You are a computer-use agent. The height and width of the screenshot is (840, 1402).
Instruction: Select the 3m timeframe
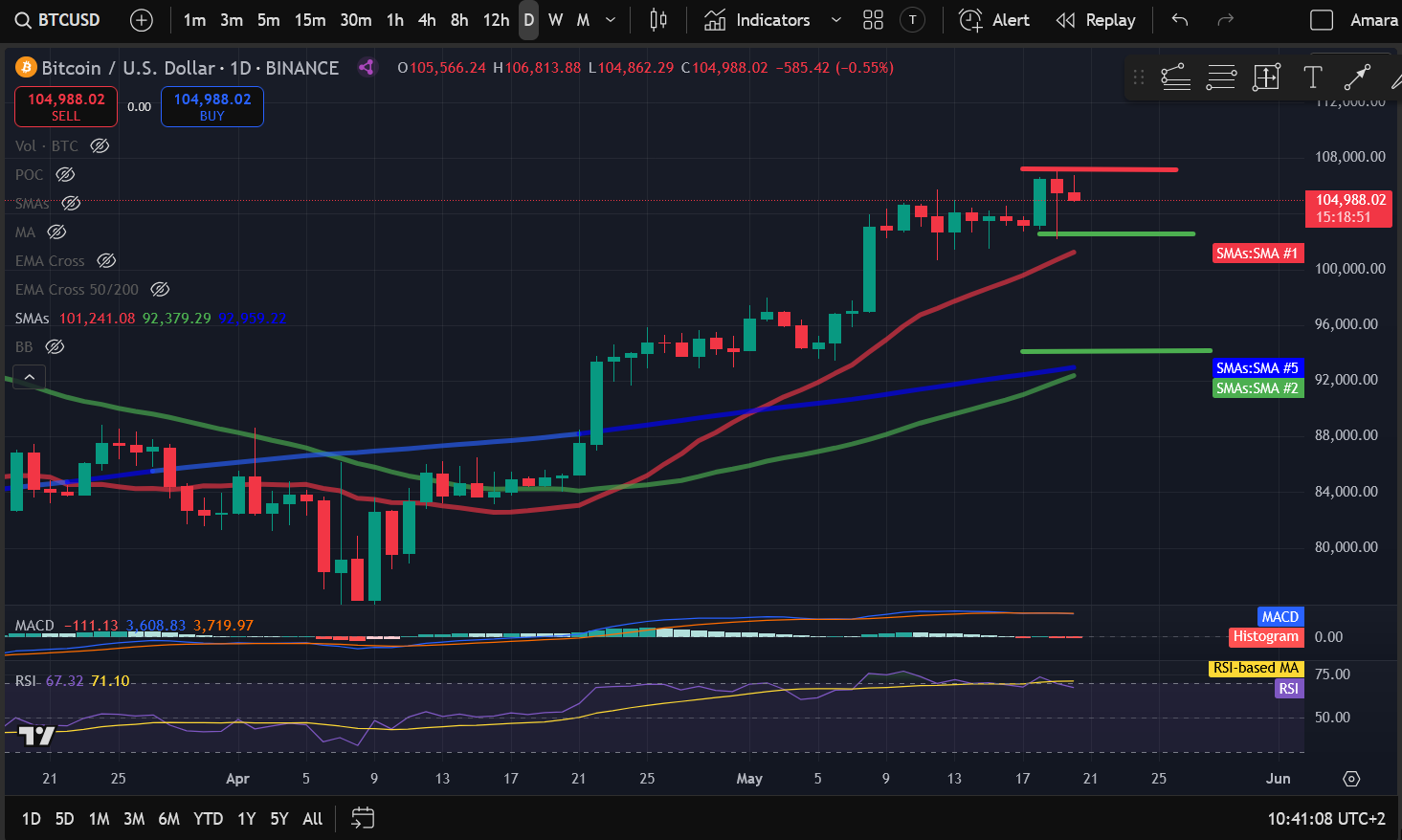232,20
